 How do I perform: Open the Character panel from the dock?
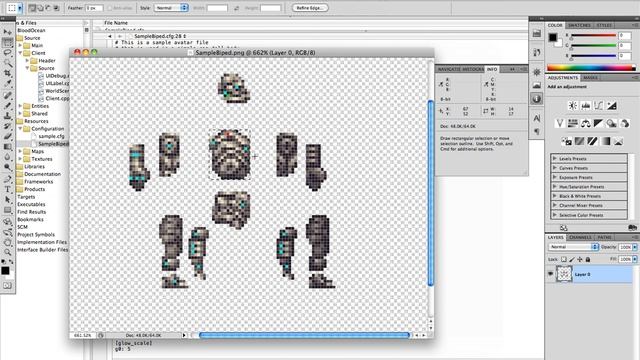click(537, 118)
